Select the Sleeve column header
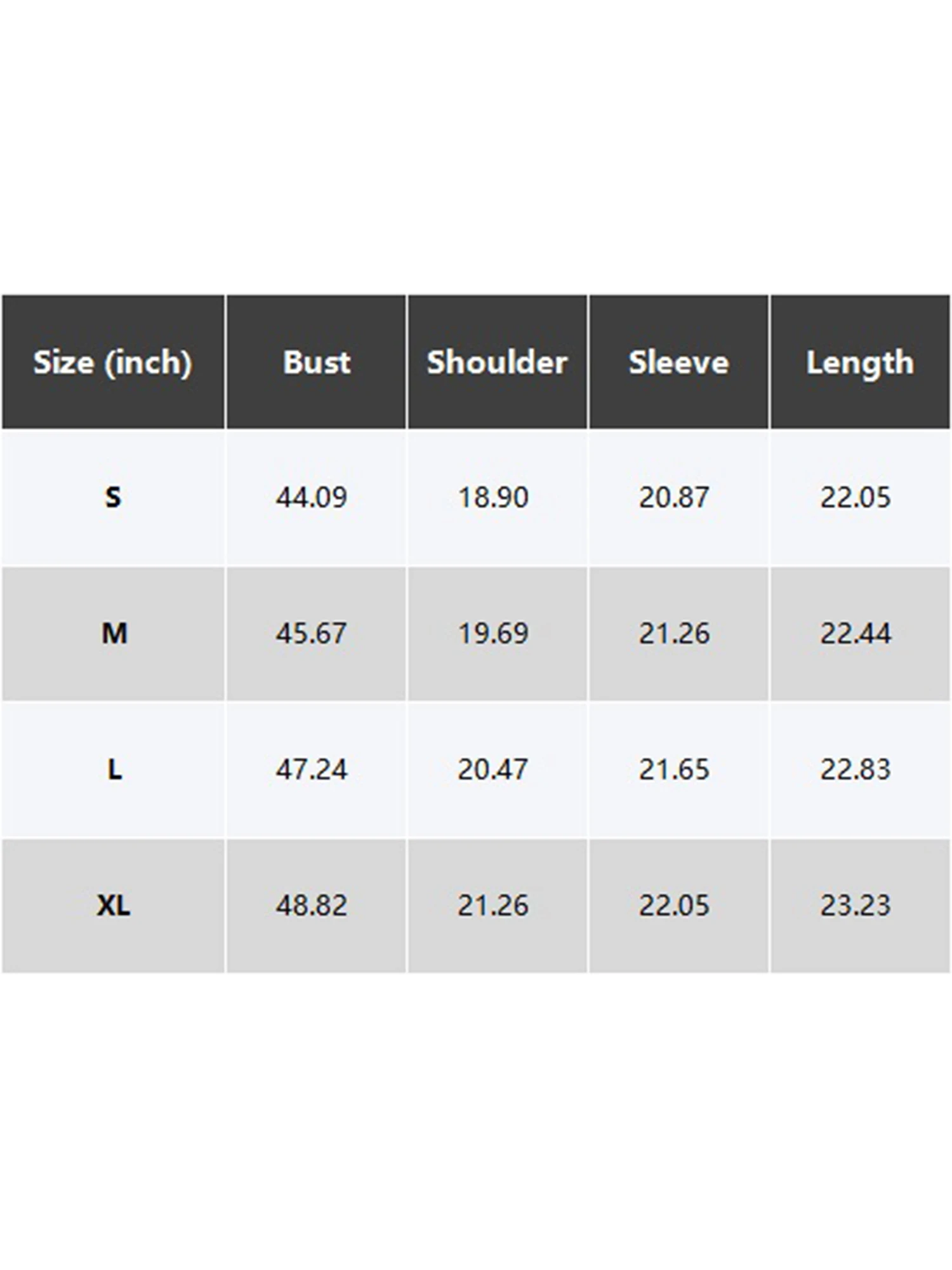This screenshot has height=1270, width=952. coord(678,363)
